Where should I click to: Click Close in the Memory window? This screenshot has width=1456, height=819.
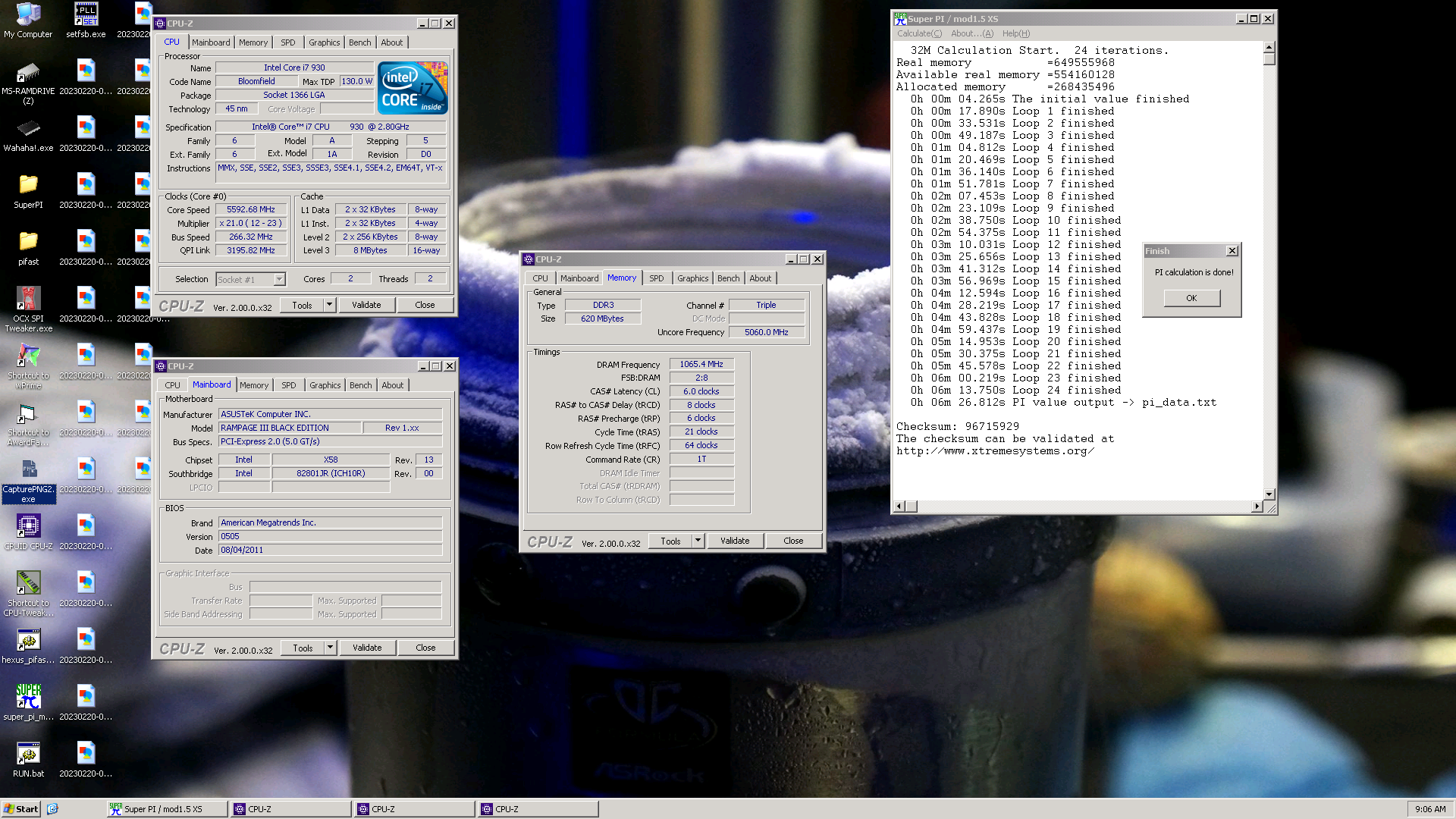pyautogui.click(x=793, y=541)
